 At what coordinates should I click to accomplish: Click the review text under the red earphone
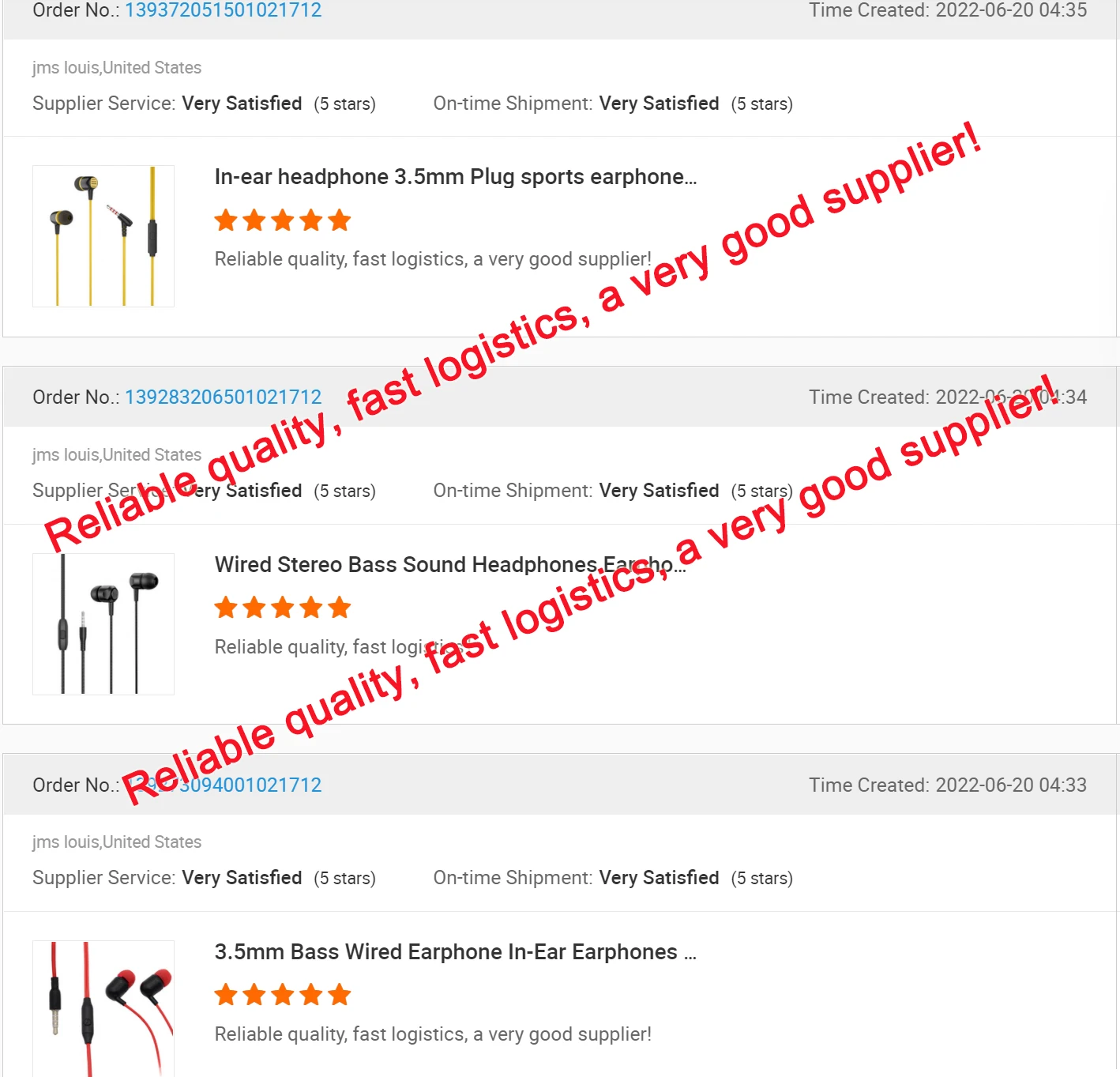(x=433, y=1034)
